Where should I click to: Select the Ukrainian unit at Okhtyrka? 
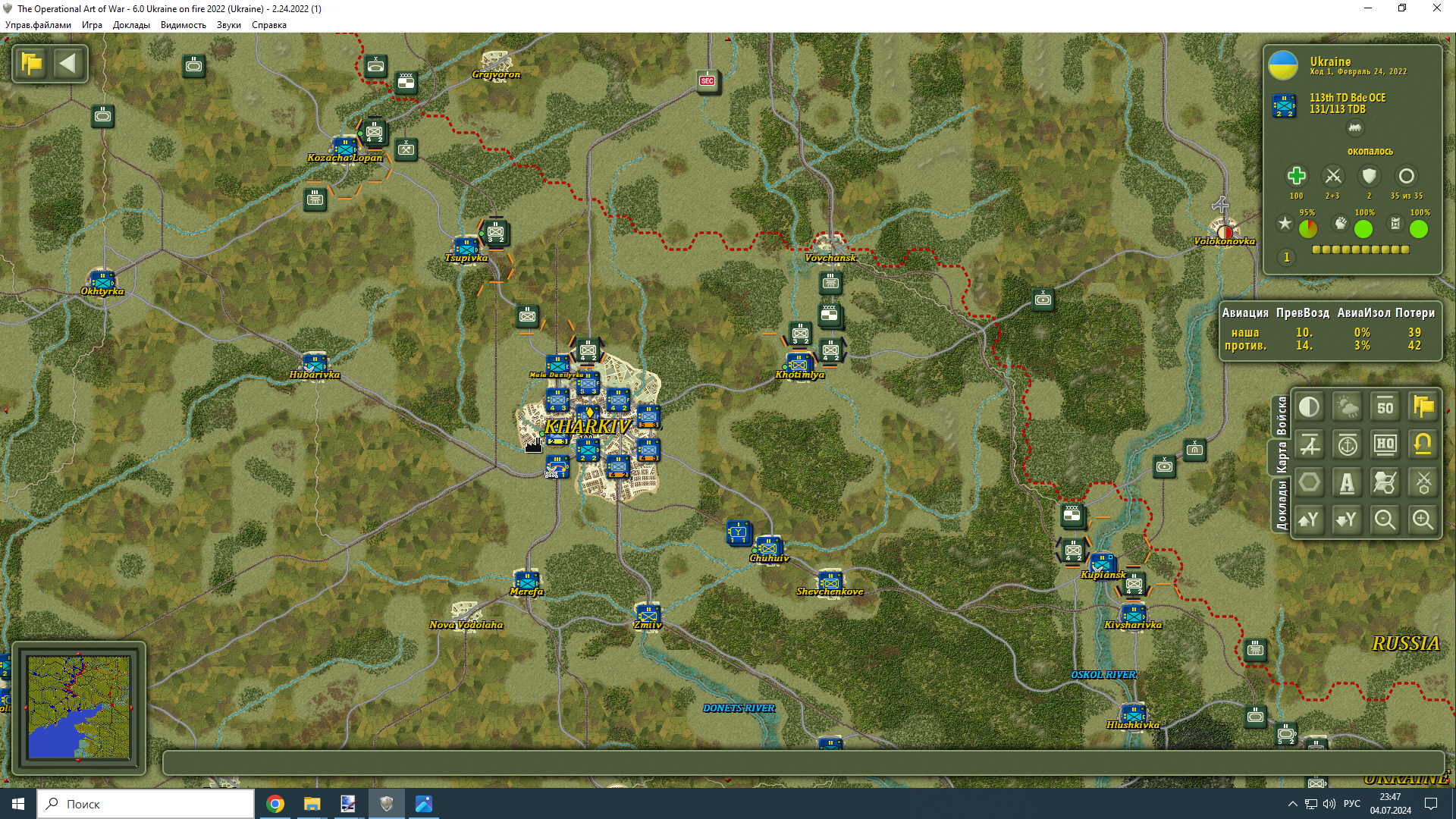click(102, 281)
